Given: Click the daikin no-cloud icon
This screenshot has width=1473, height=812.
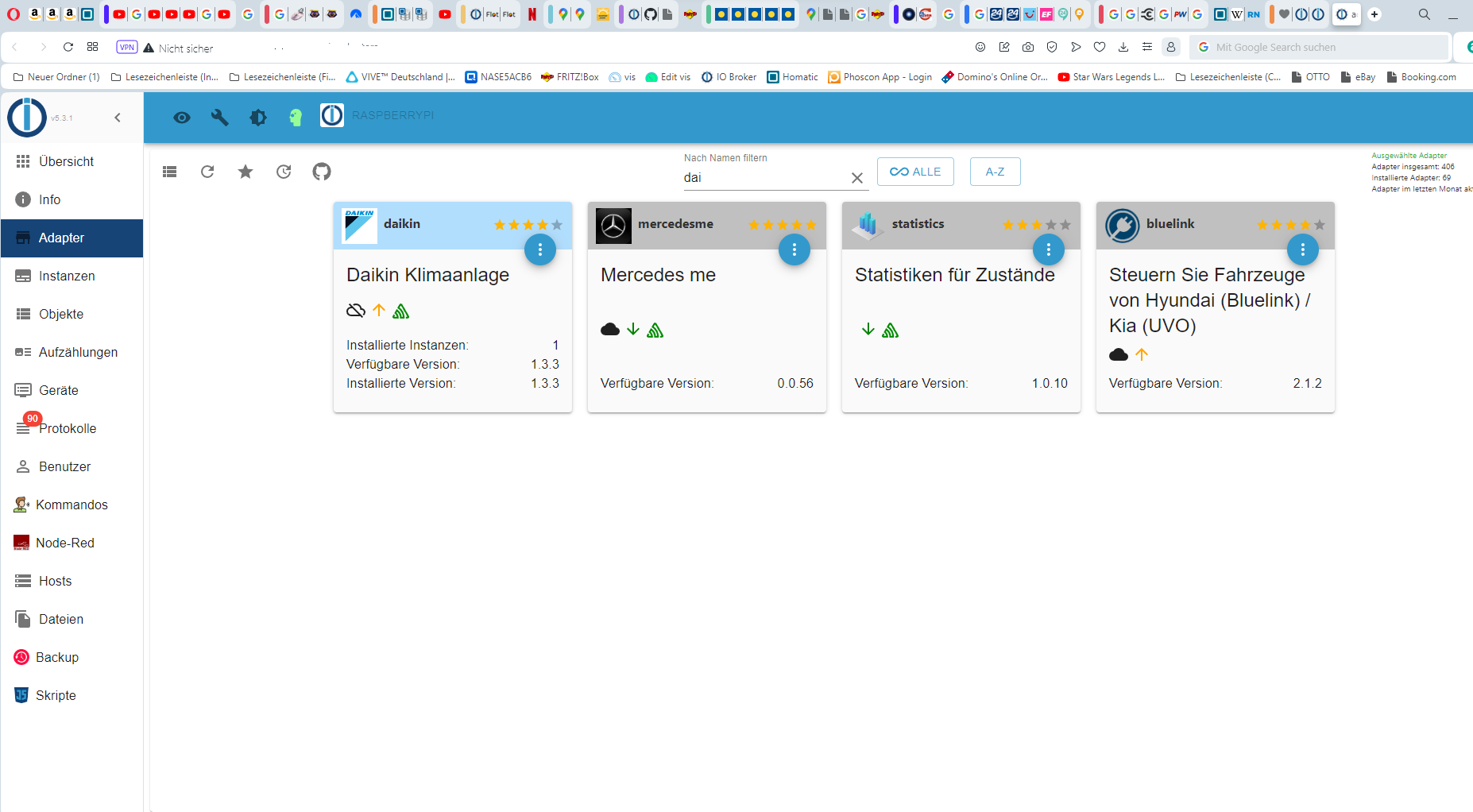Looking at the screenshot, I should 356,311.
